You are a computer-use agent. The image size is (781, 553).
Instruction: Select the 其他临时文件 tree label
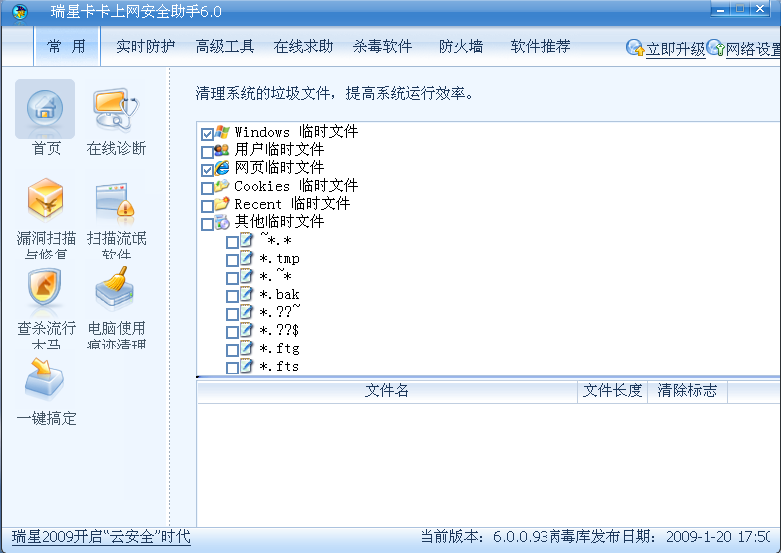point(279,221)
